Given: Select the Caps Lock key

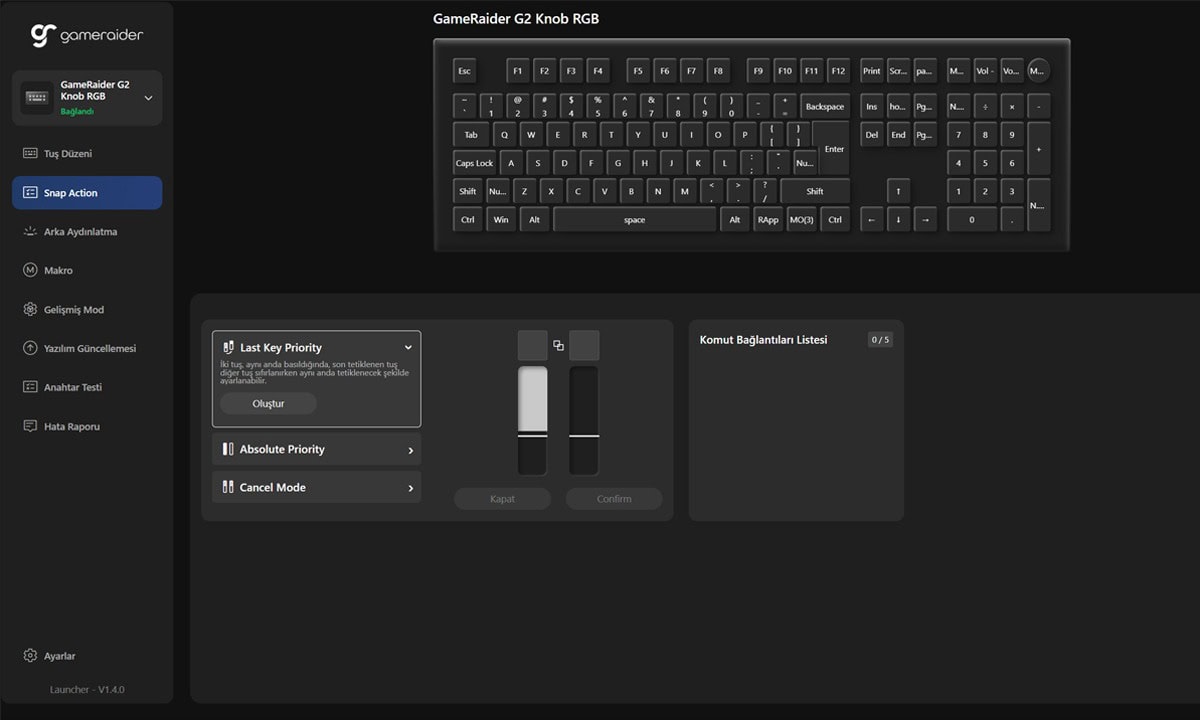Looking at the screenshot, I should click(475, 163).
